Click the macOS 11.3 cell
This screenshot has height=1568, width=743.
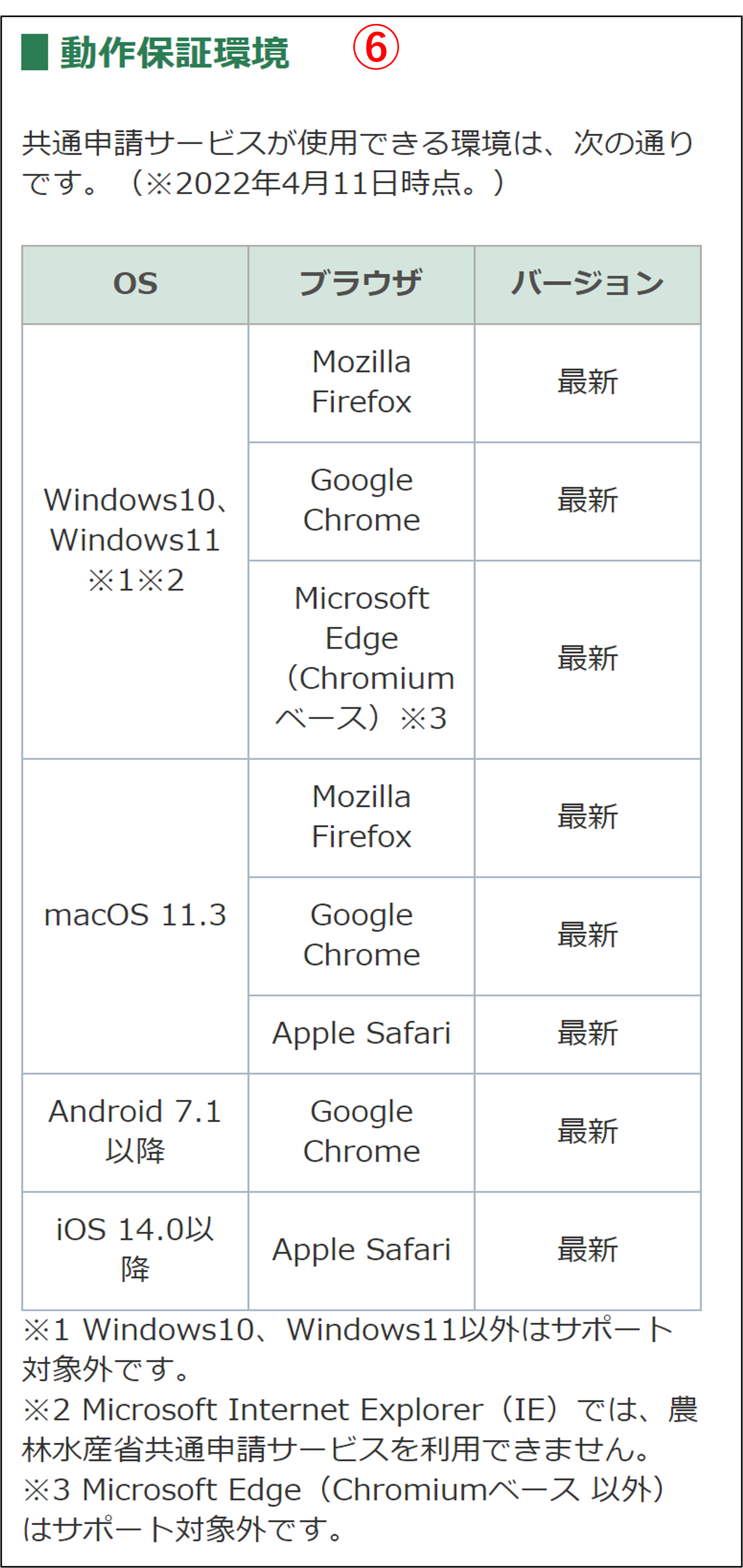135,915
